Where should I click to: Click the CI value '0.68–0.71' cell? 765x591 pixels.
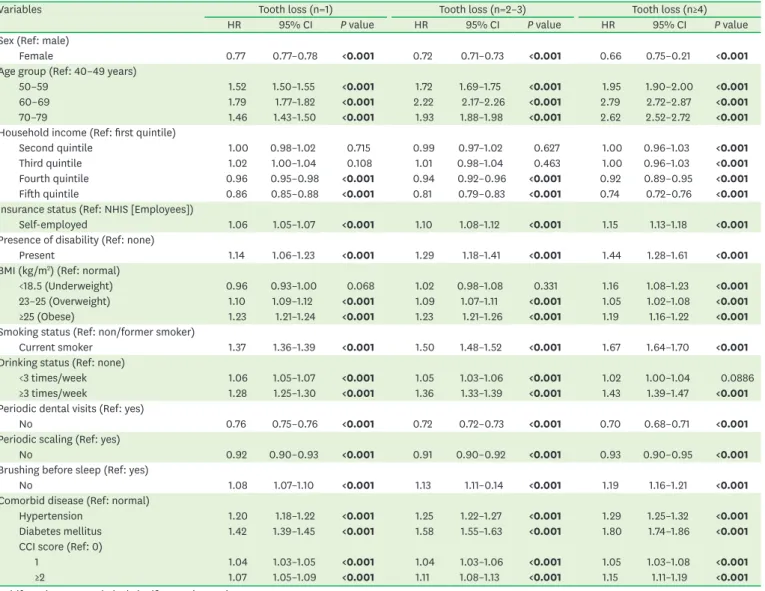point(666,424)
